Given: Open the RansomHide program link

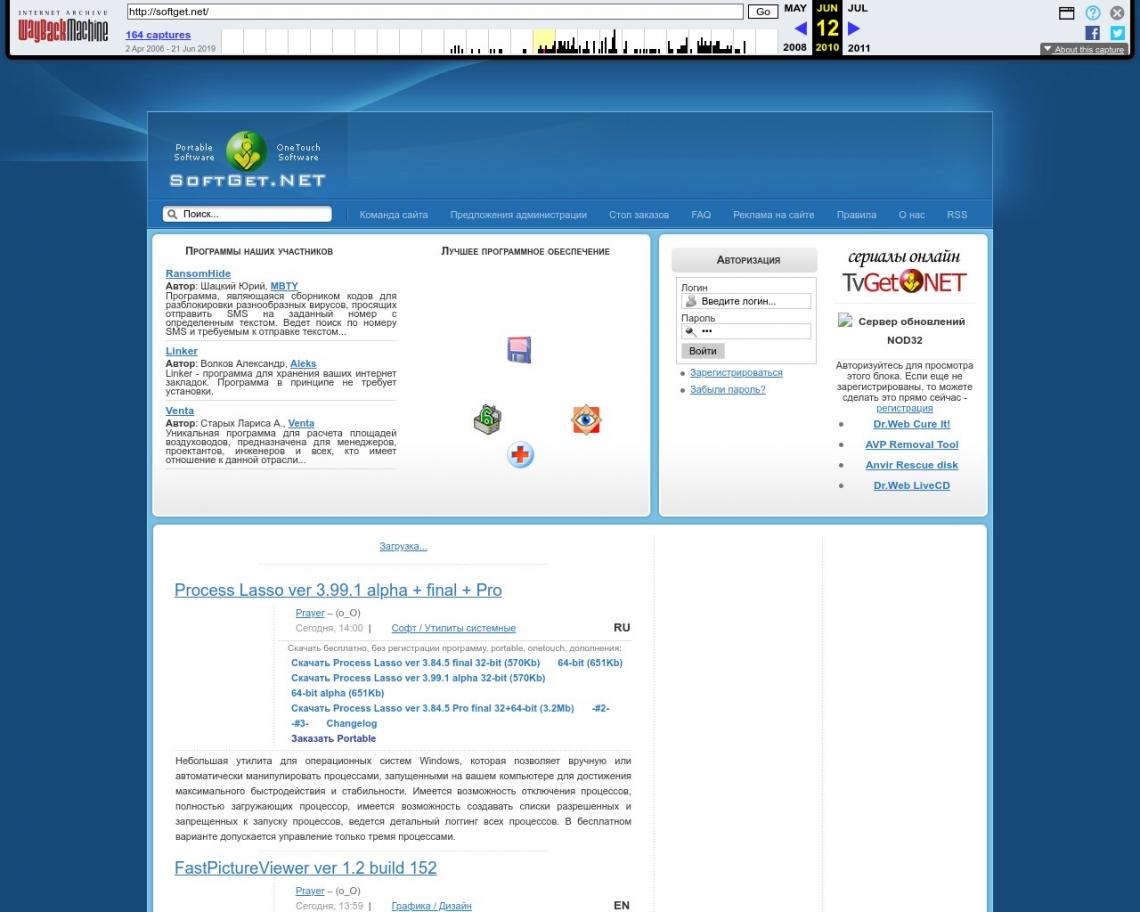Looking at the screenshot, I should (198, 273).
